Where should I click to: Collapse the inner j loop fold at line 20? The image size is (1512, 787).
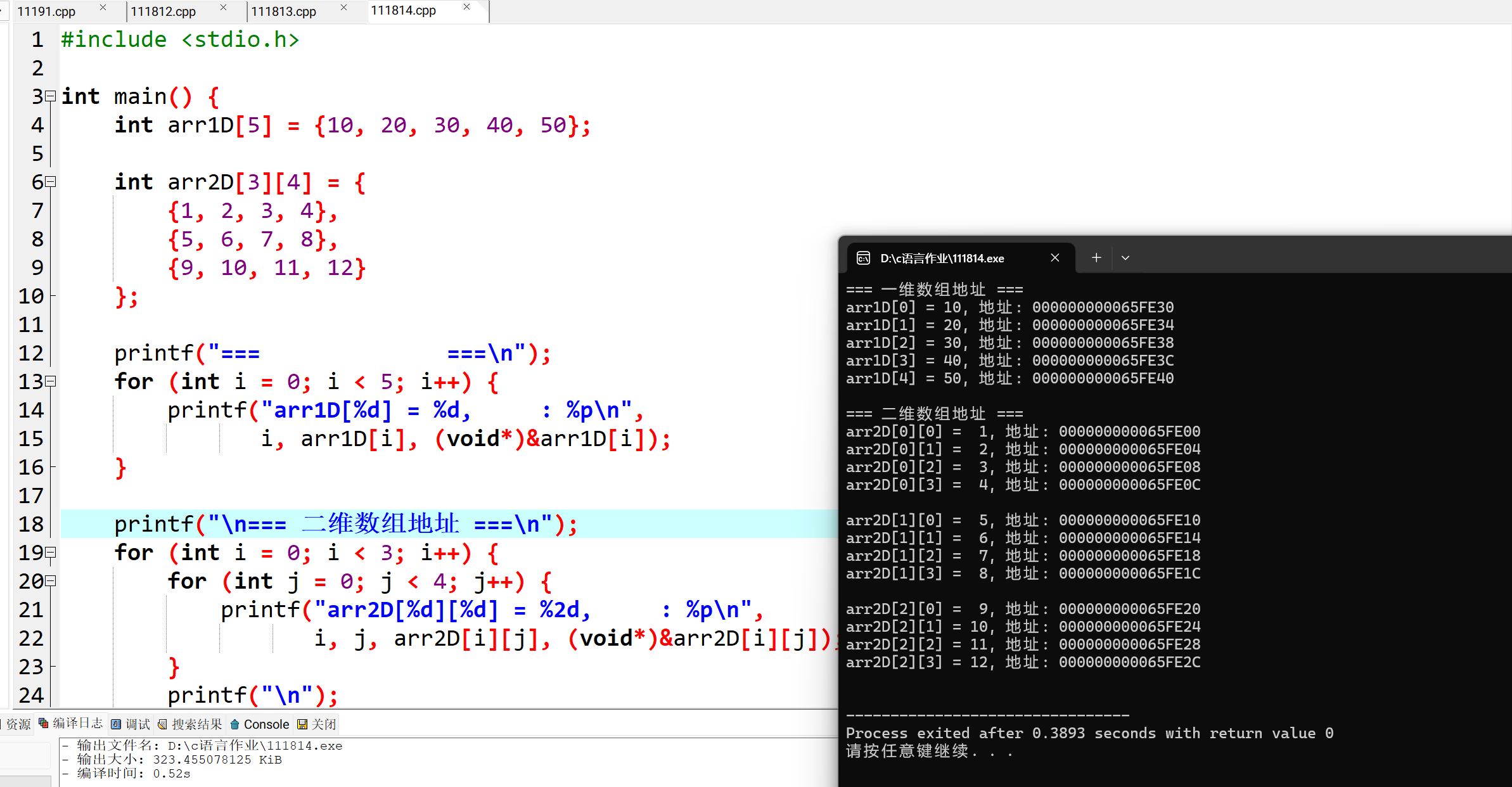coord(51,581)
